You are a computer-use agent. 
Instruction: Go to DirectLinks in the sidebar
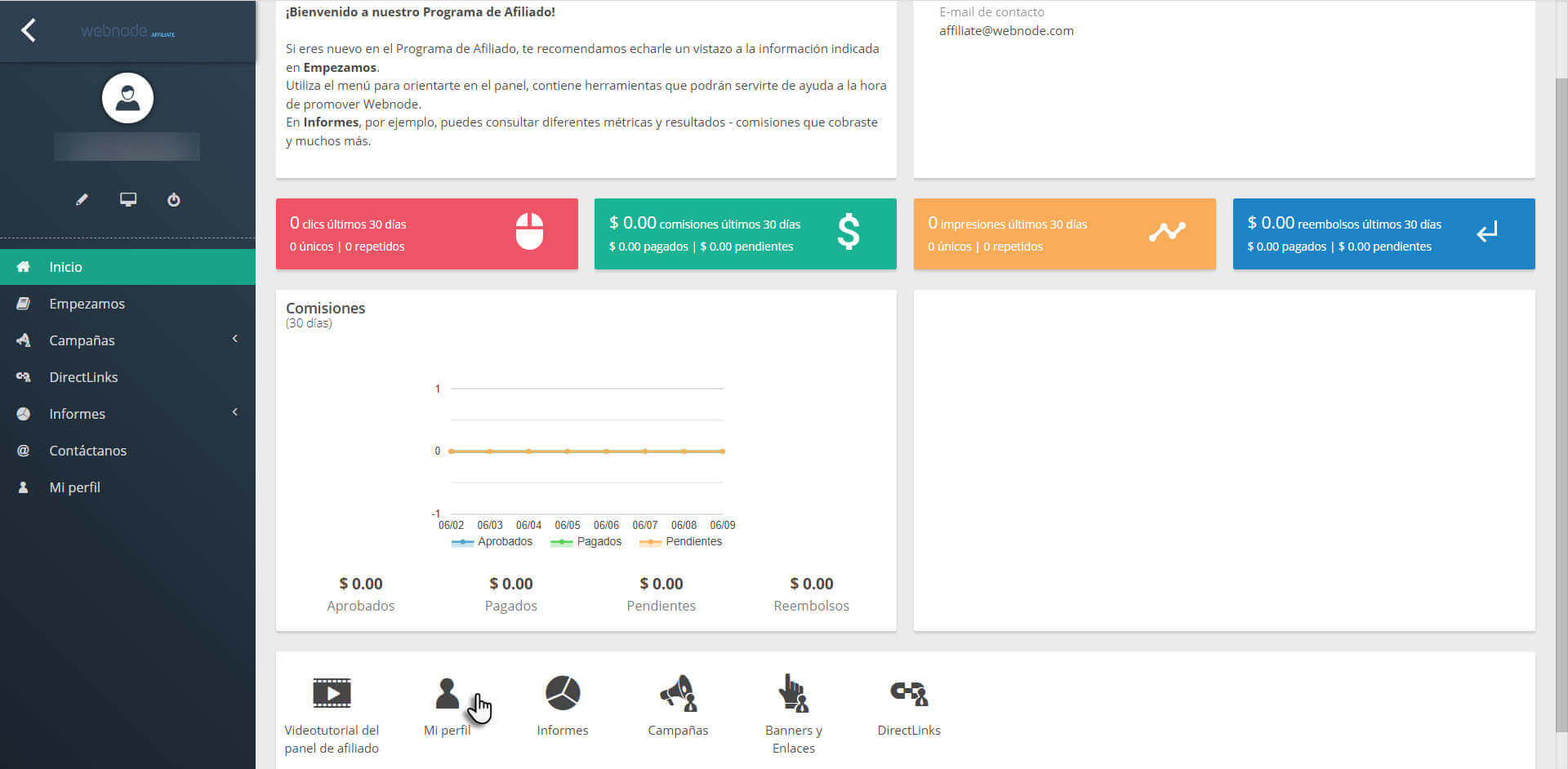(83, 377)
